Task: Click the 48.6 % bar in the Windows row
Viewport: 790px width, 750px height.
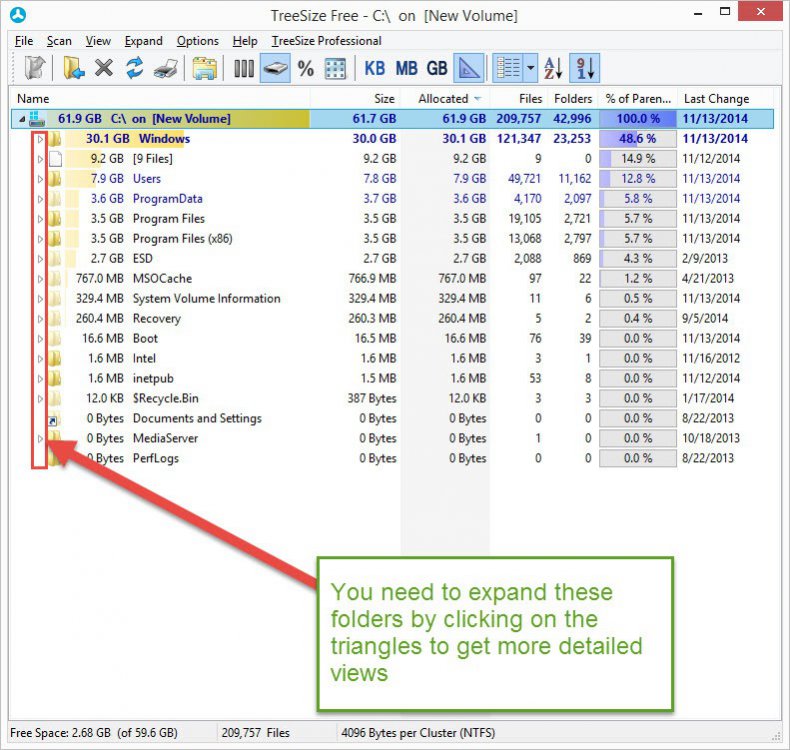Action: pos(638,139)
